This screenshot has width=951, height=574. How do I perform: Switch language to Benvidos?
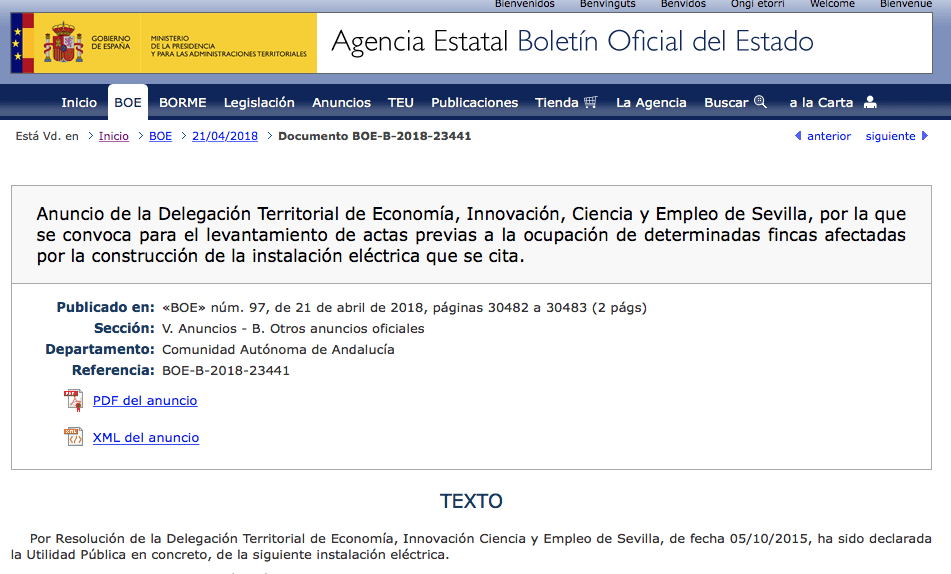tap(684, 4)
